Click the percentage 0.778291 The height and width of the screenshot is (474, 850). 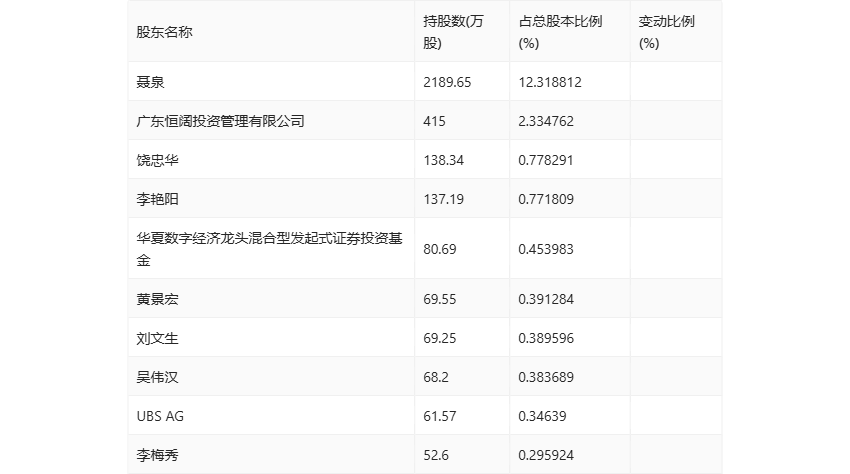(x=546, y=160)
